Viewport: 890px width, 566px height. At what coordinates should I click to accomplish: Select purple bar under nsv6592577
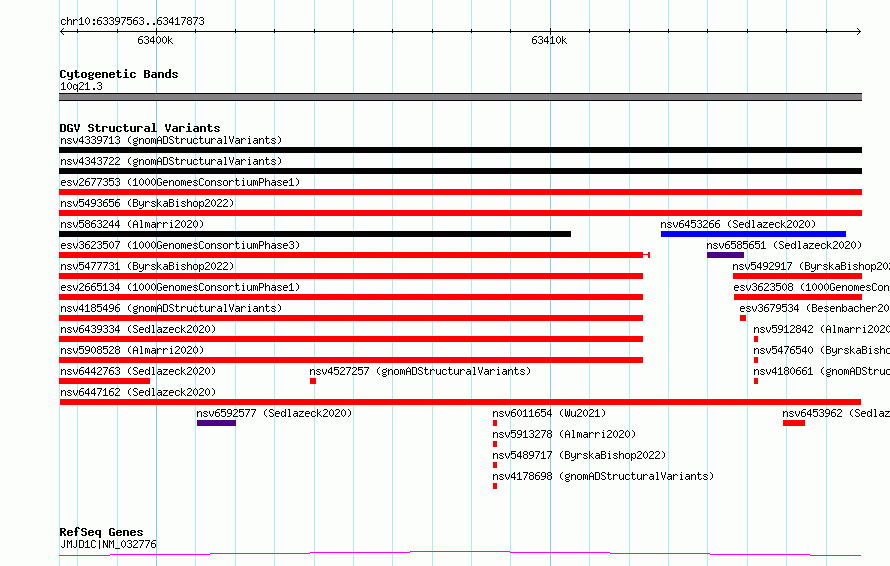click(x=216, y=423)
